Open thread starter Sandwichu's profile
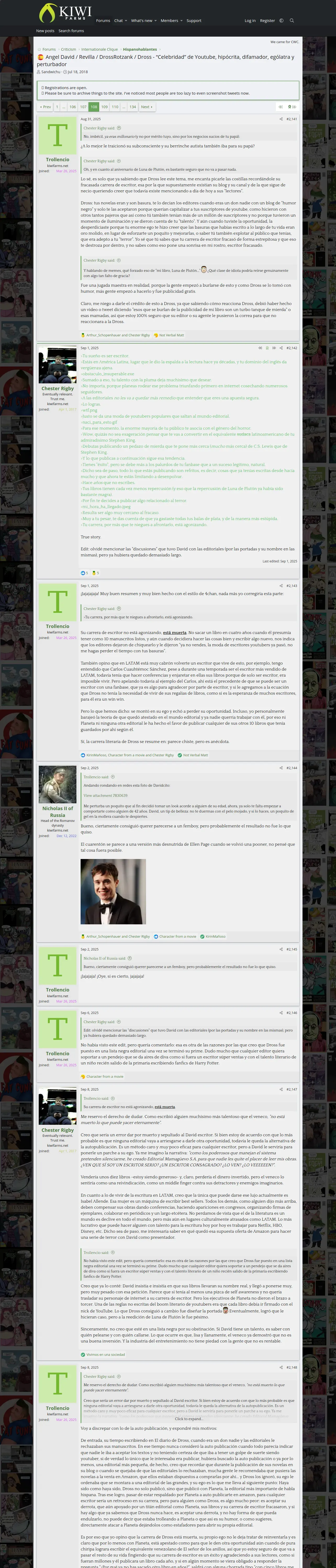336x1568 pixels. tap(51, 72)
